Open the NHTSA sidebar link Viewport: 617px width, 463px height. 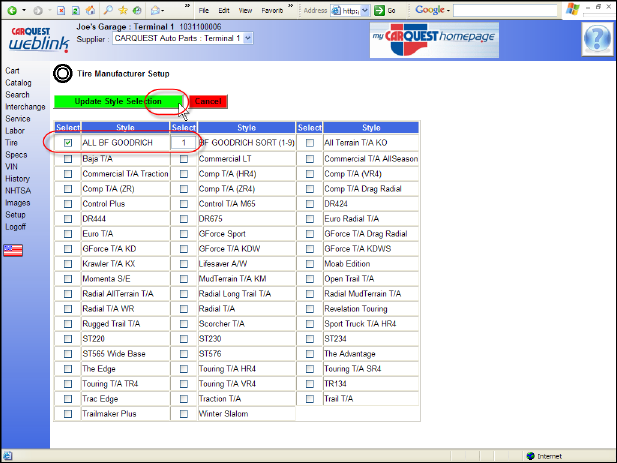click(x=18, y=191)
